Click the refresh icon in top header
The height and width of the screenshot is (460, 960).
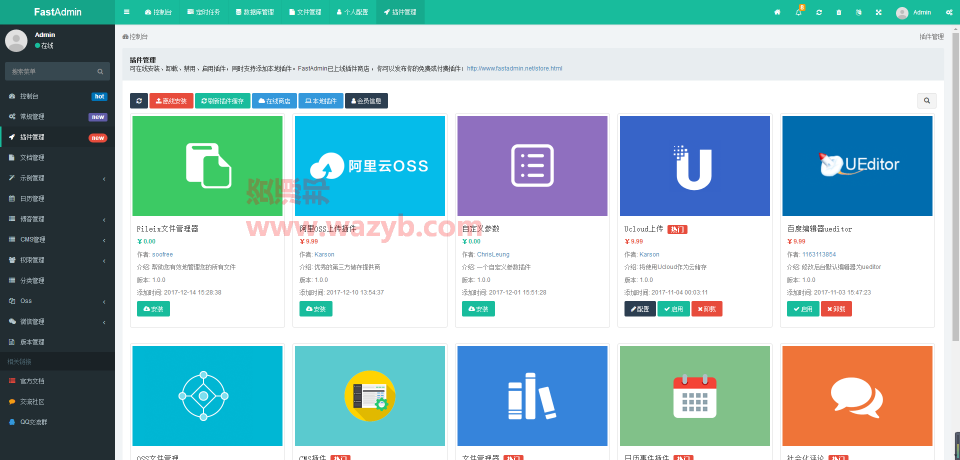pos(819,12)
